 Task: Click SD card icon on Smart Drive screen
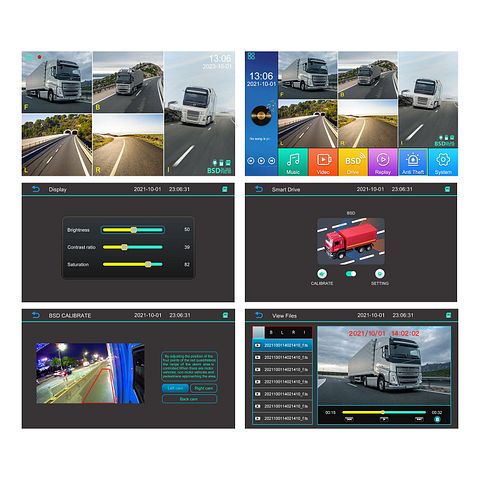coord(447,189)
